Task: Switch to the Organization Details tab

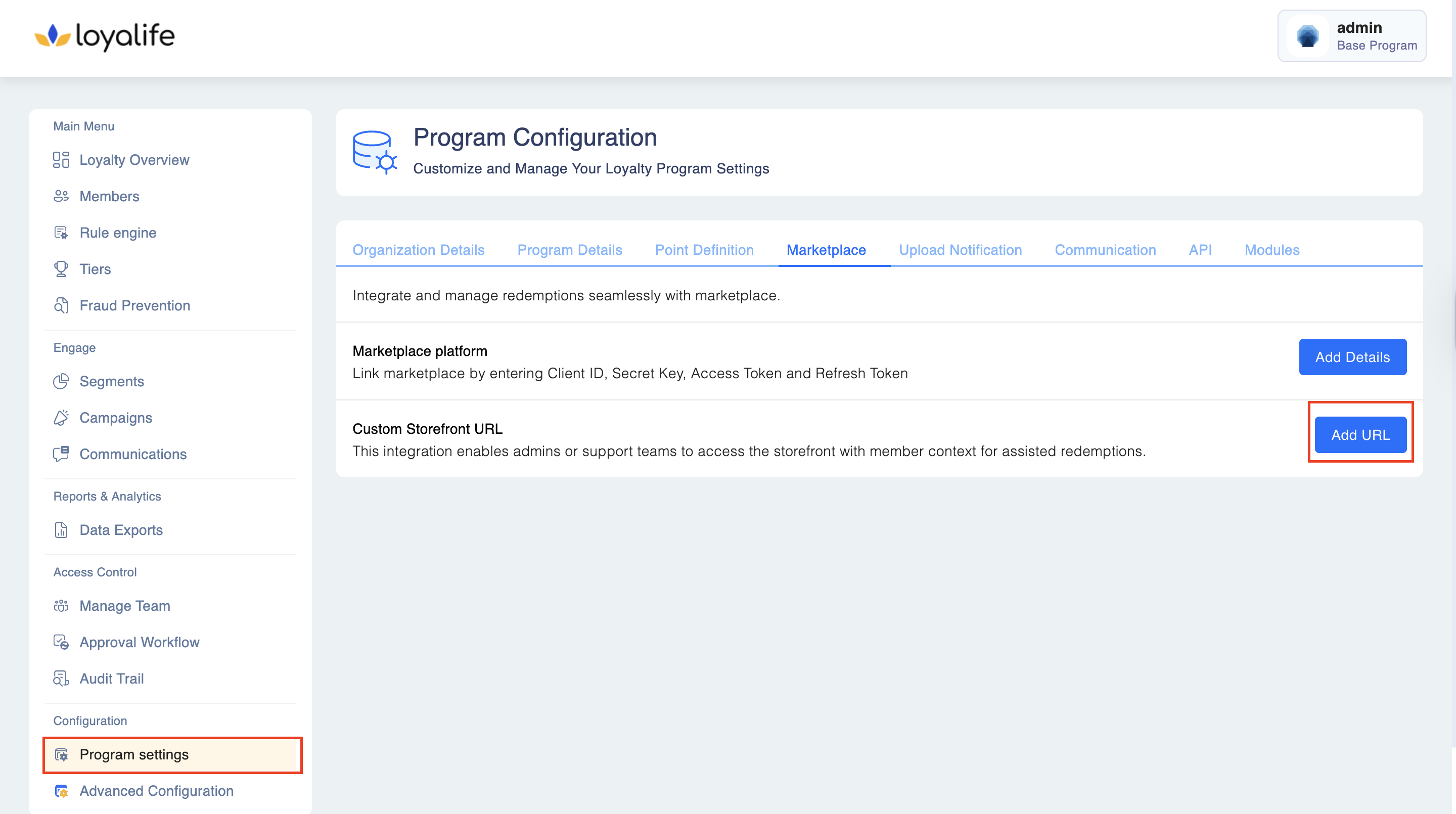Action: pos(418,250)
